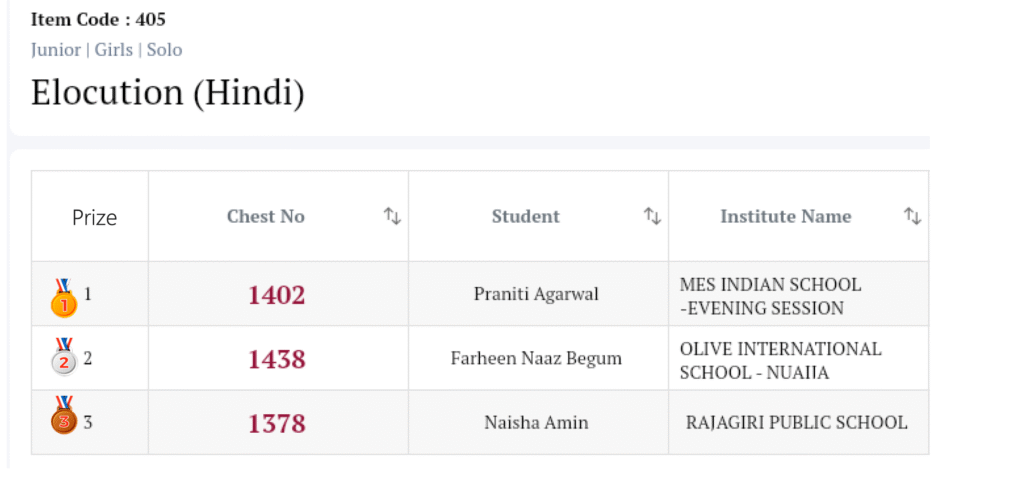This screenshot has height=489, width=1024.
Task: Open the Solo category link
Action: point(165,50)
